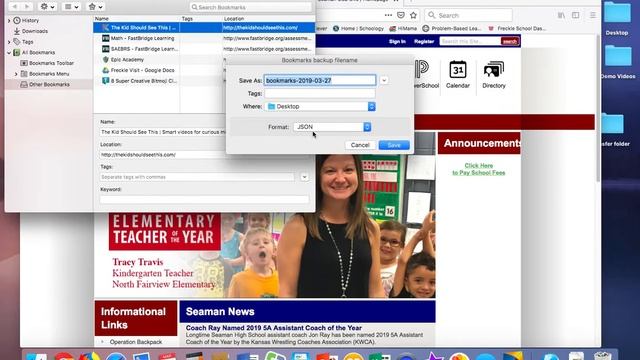
Task: Click Save in backup dialog
Action: (394, 145)
